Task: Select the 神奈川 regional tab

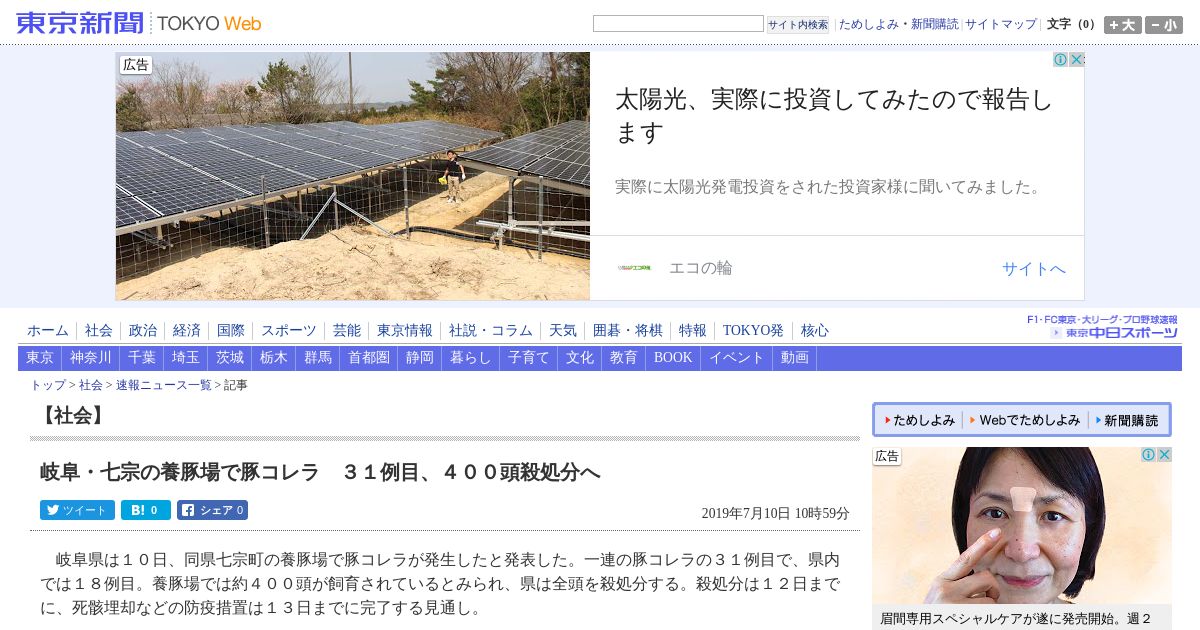Action: pos(91,358)
